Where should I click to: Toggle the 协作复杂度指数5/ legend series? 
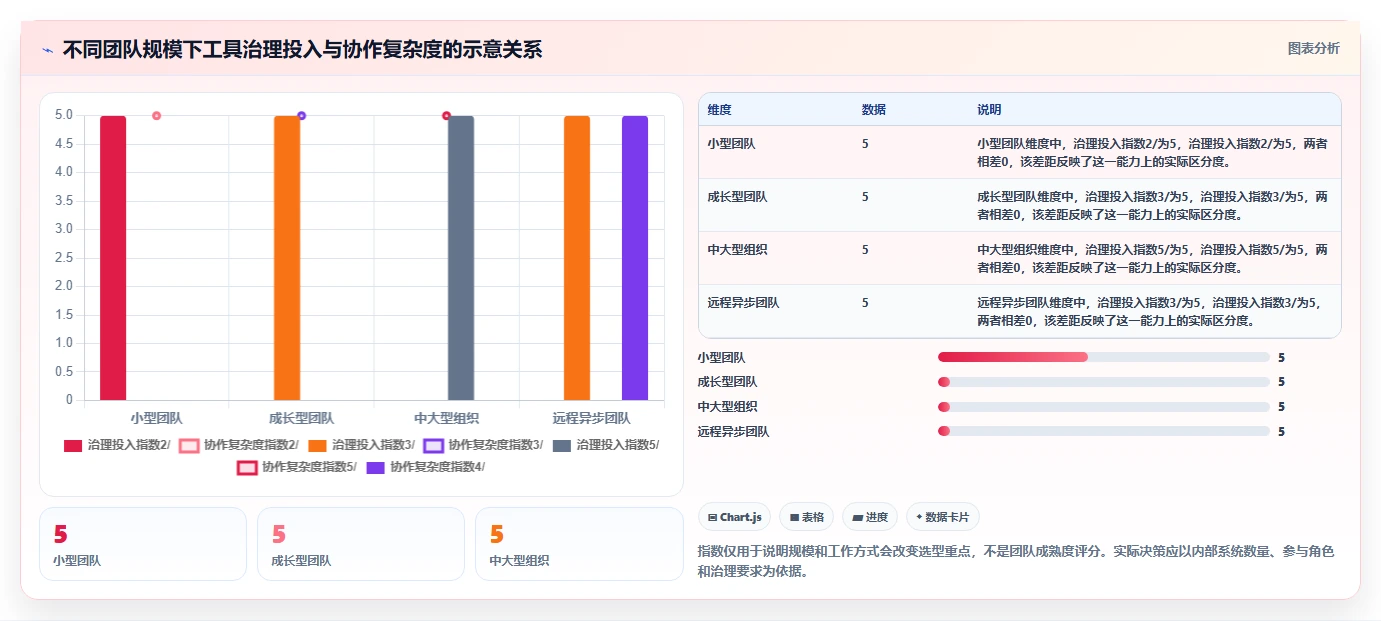point(297,467)
